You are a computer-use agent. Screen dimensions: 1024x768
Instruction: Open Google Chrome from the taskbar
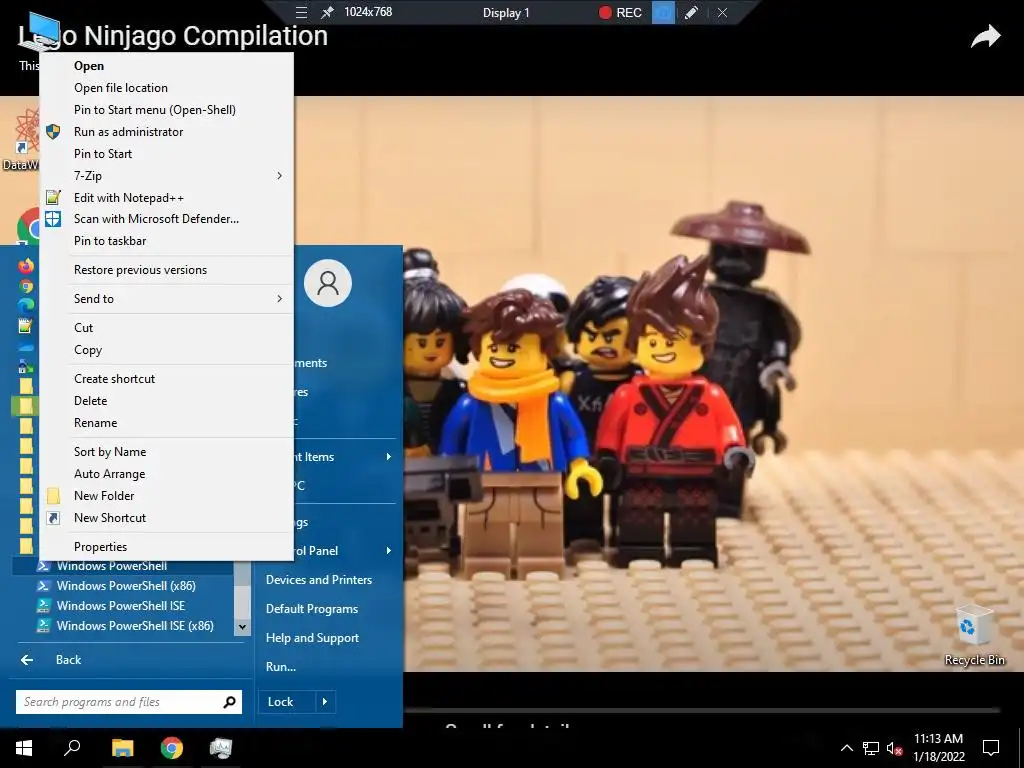[172, 748]
